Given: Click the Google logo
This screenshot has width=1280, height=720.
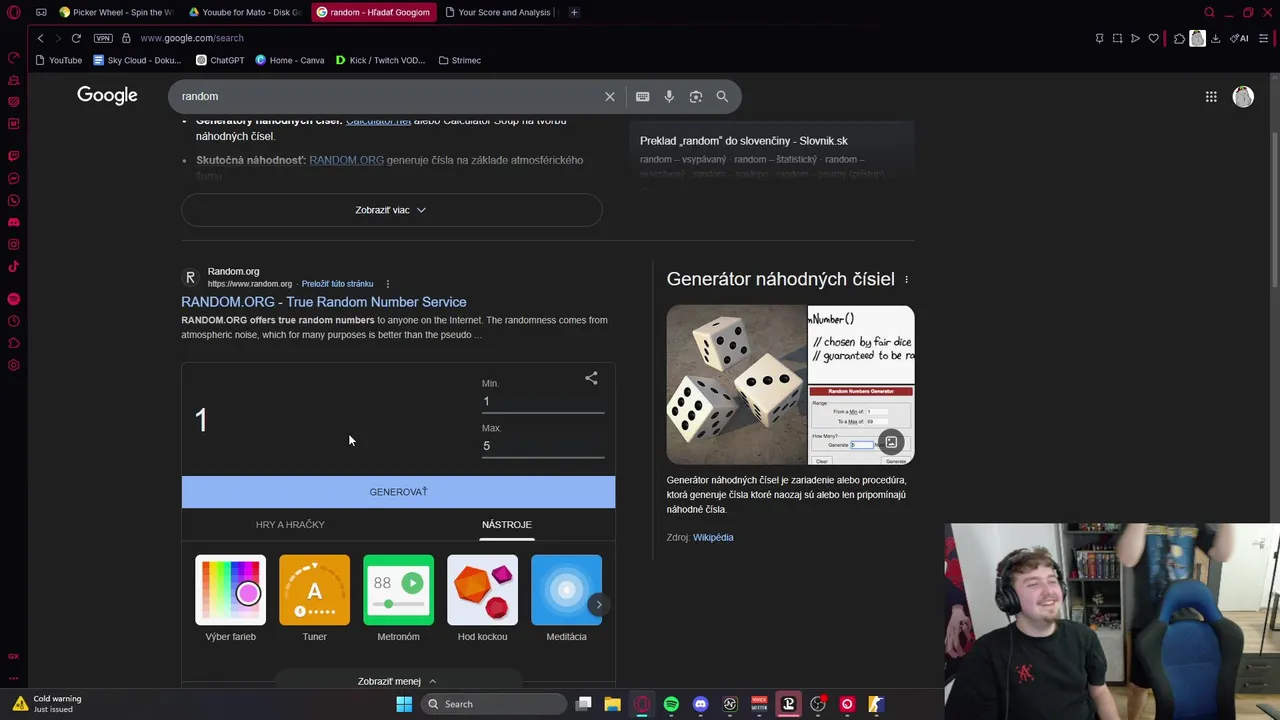Looking at the screenshot, I should point(107,95).
